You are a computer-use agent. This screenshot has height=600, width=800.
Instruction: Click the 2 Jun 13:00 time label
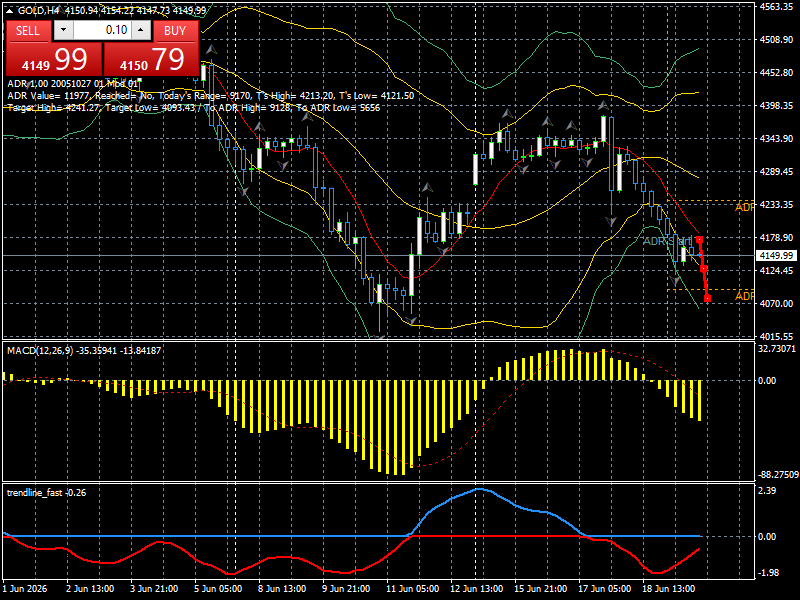(90, 589)
